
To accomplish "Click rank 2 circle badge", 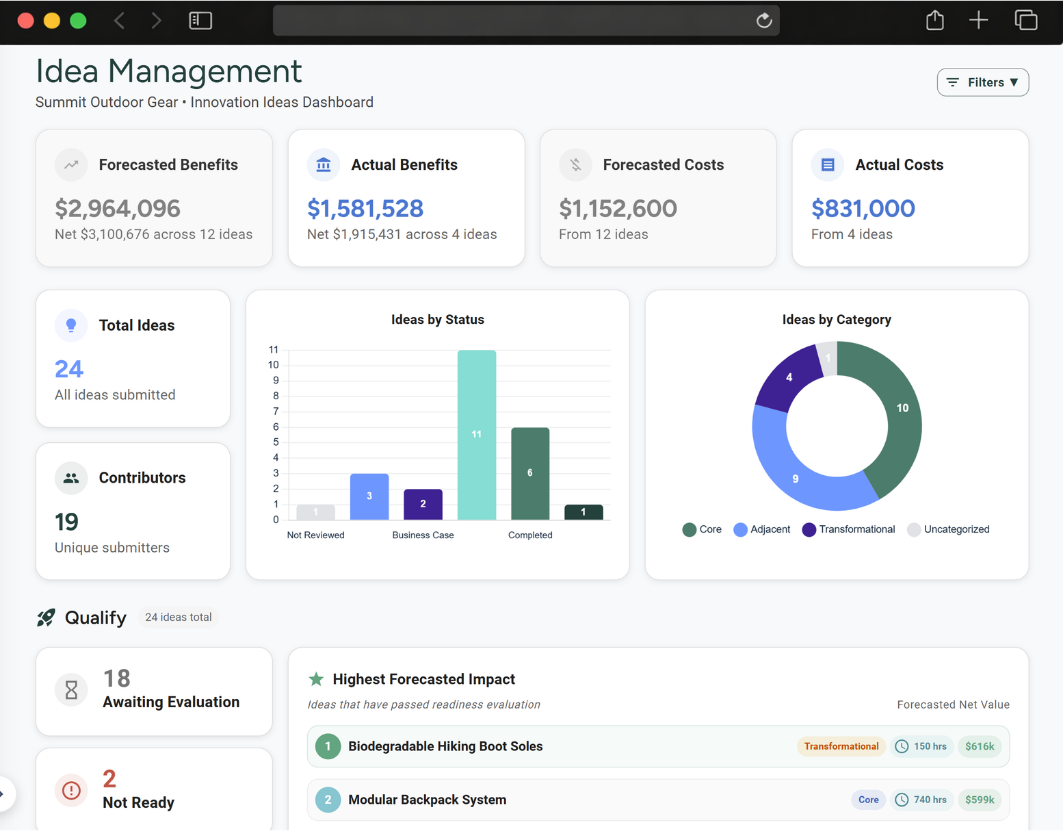I will [x=328, y=800].
